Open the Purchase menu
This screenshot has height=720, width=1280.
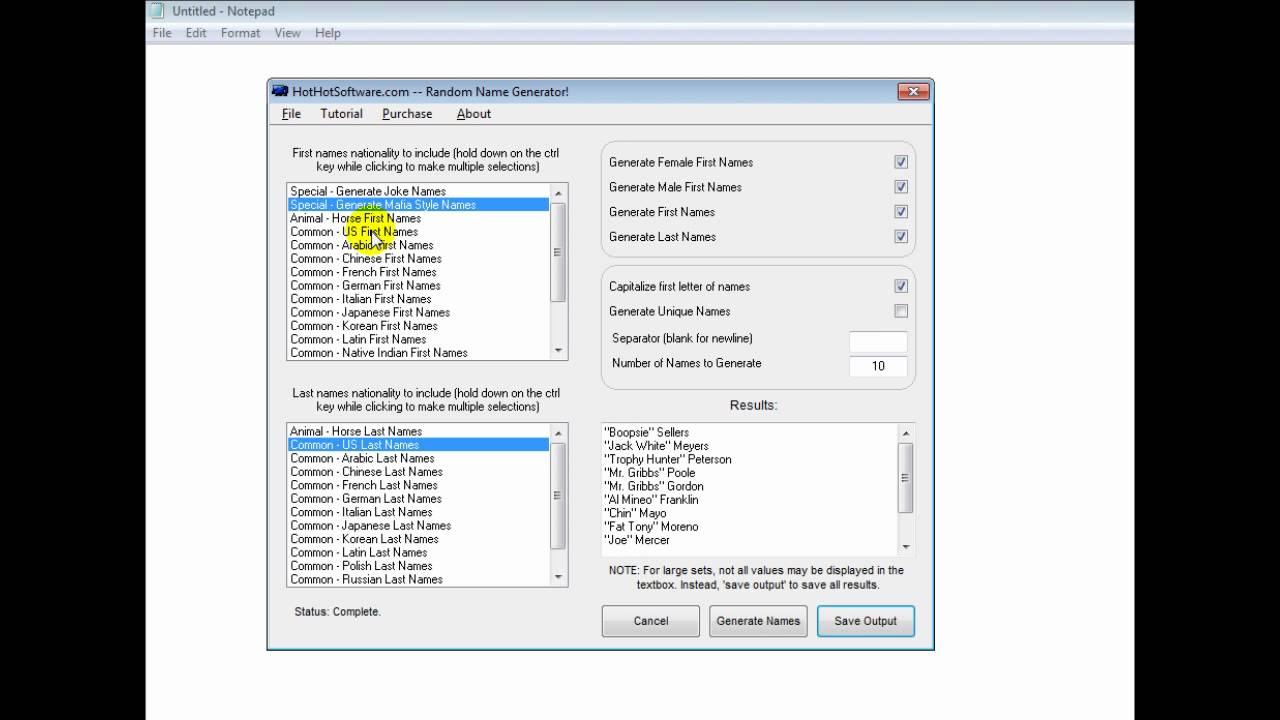tap(407, 114)
